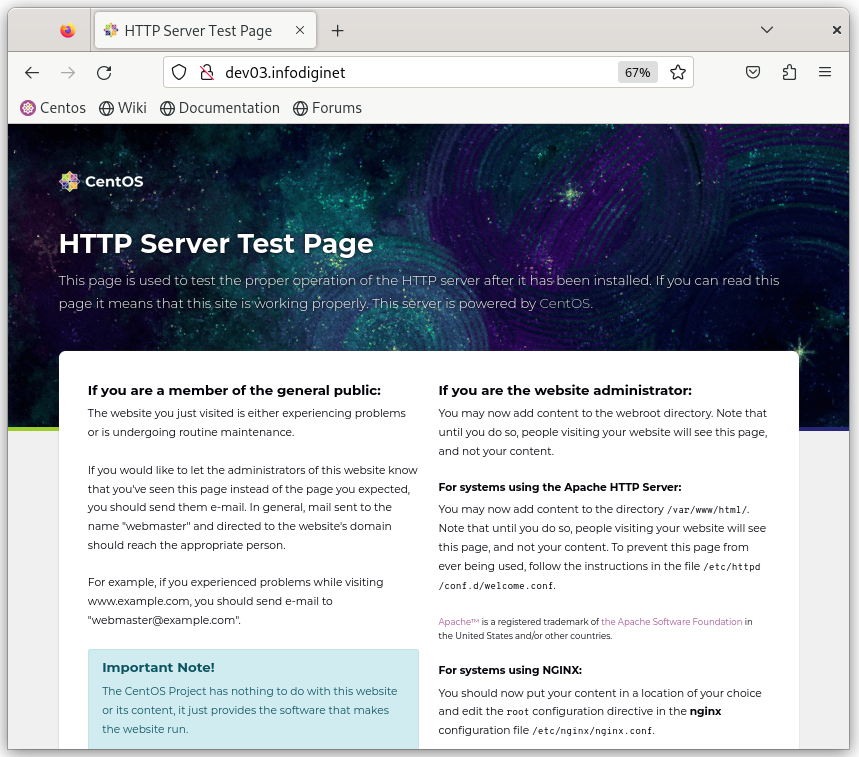This screenshot has height=757, width=859.
Task: Follow the CentOS link in the intro paragraph
Action: tap(564, 303)
